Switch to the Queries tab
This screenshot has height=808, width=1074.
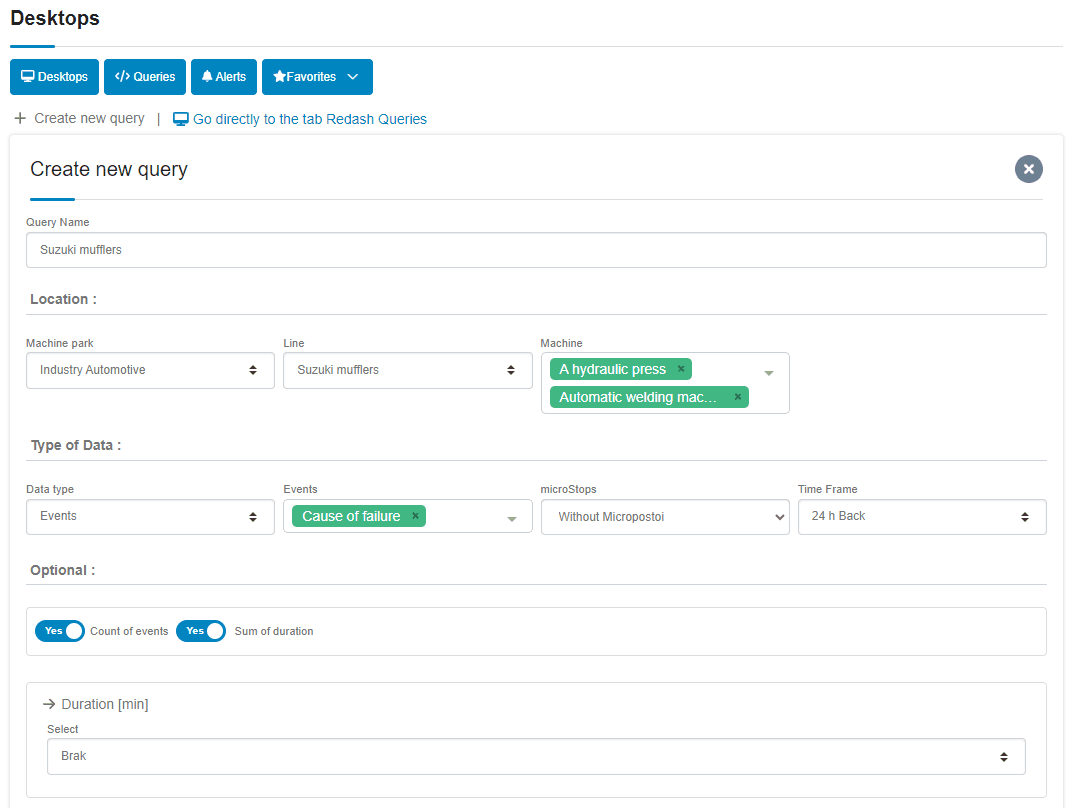(x=145, y=77)
